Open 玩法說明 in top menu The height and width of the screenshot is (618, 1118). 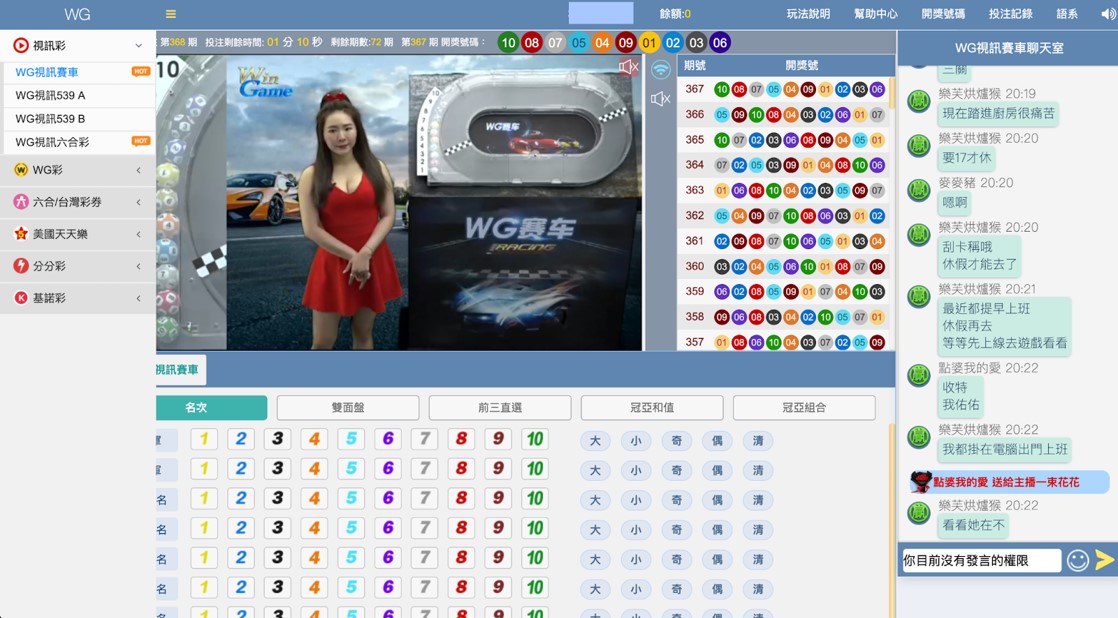coord(808,14)
